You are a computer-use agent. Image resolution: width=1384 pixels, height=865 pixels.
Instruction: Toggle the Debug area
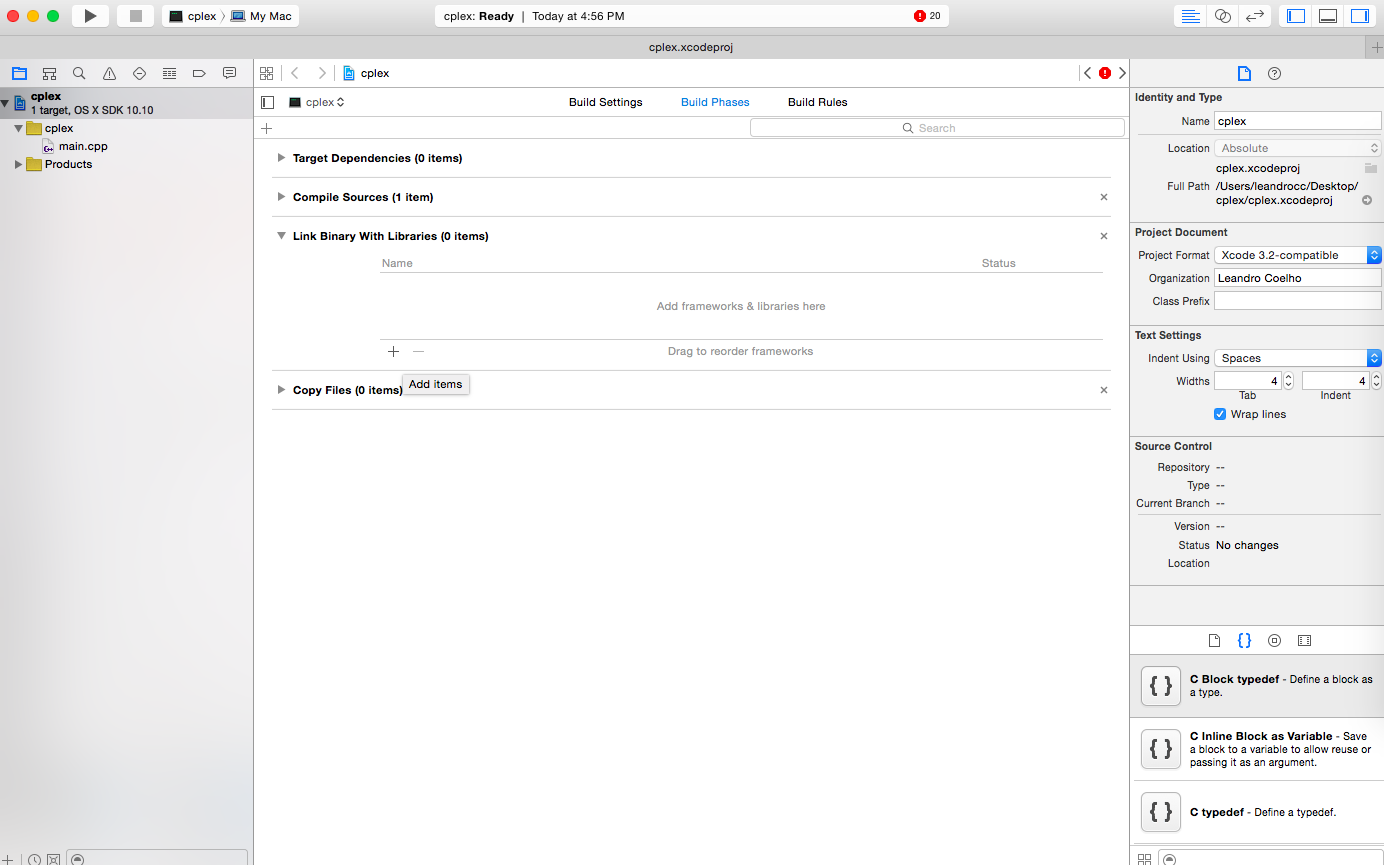coord(1328,16)
